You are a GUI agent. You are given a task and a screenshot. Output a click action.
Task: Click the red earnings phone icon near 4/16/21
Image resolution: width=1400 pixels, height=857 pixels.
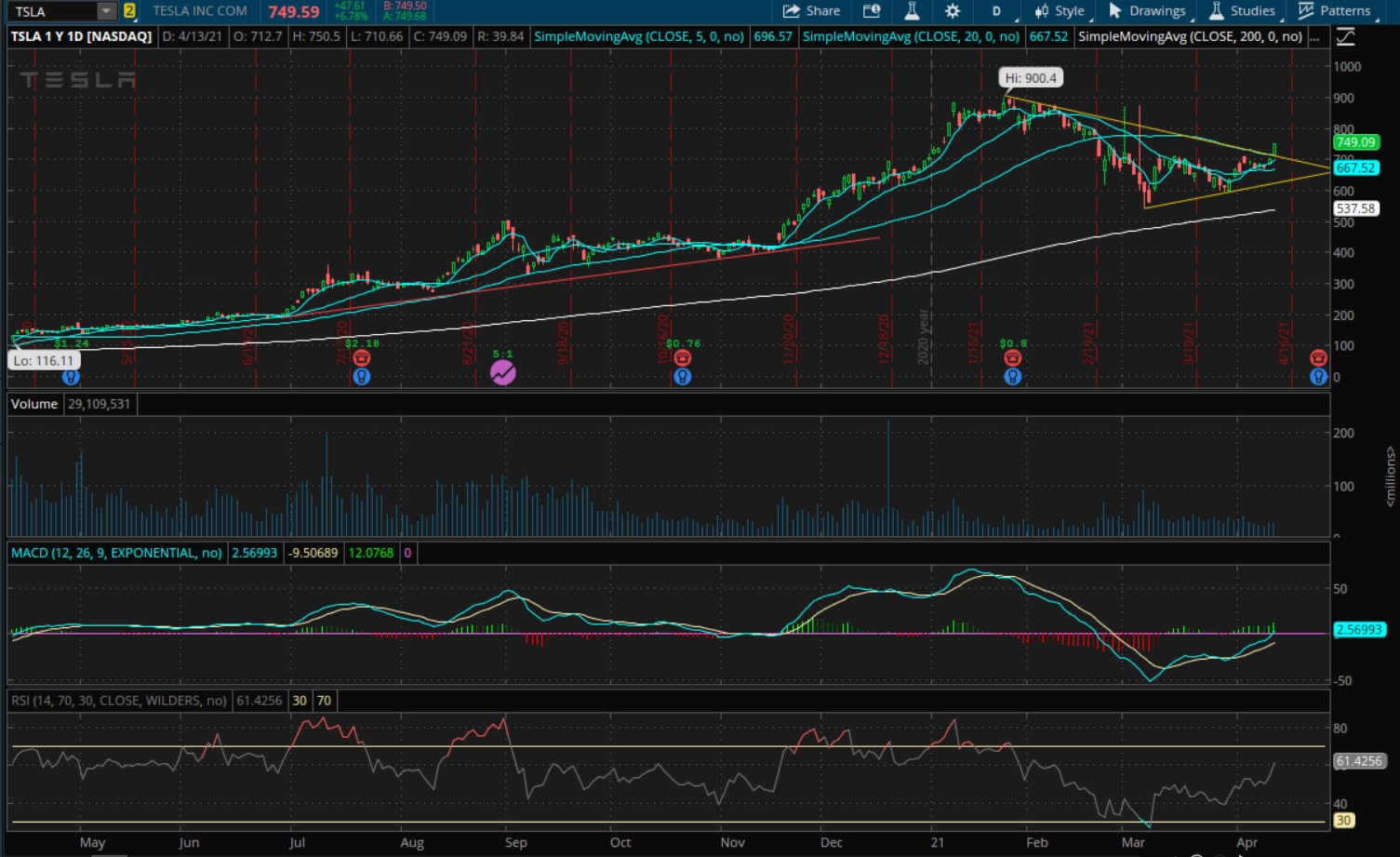tap(1318, 358)
